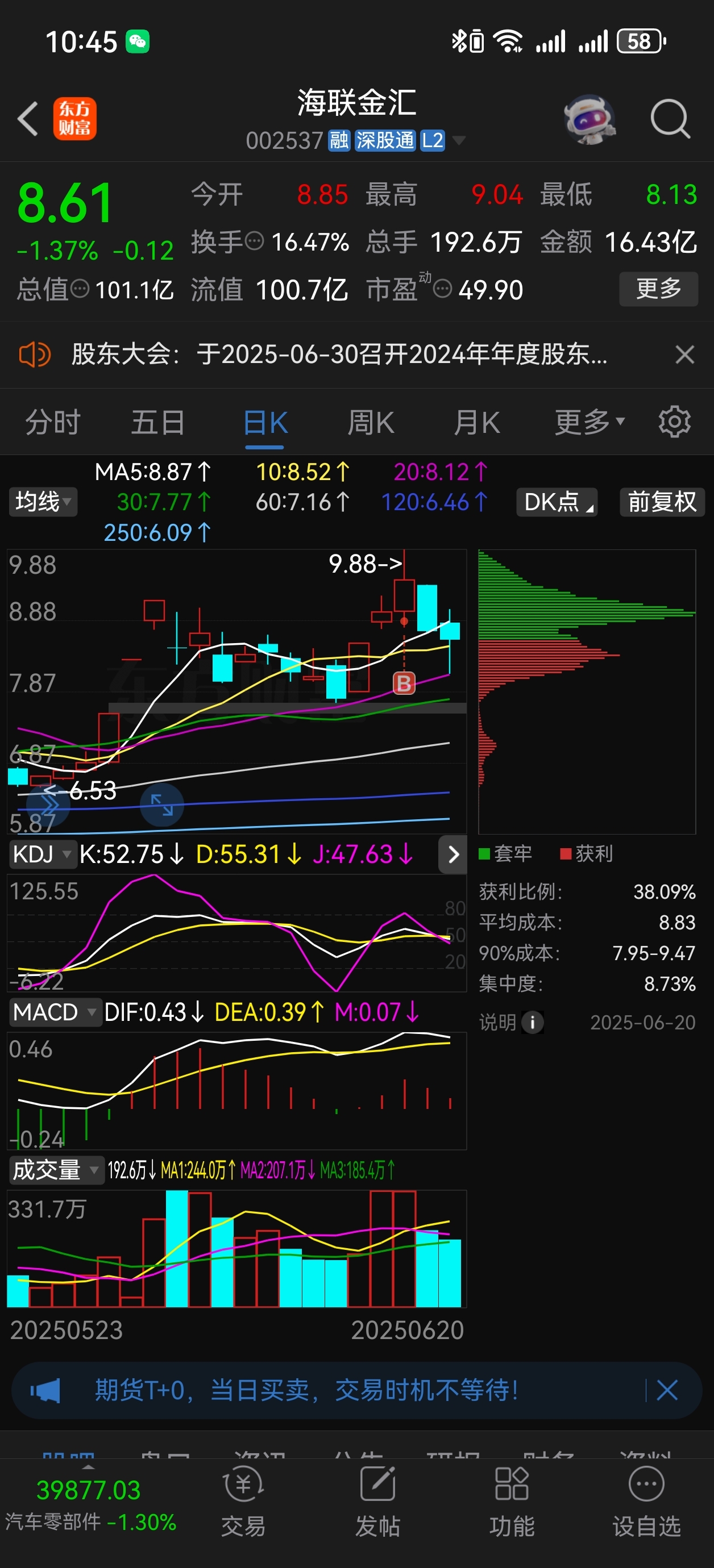Tap the red 获利 legend swatch
This screenshot has width=714, height=1568.
(566, 854)
